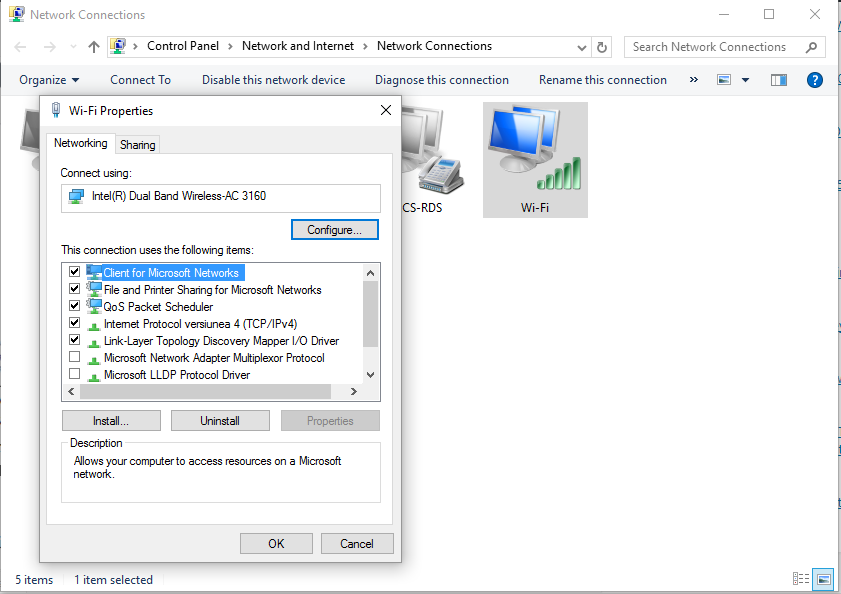
Task: Check Microsoft LLDP Protocol Driver checkbox
Action: point(75,374)
